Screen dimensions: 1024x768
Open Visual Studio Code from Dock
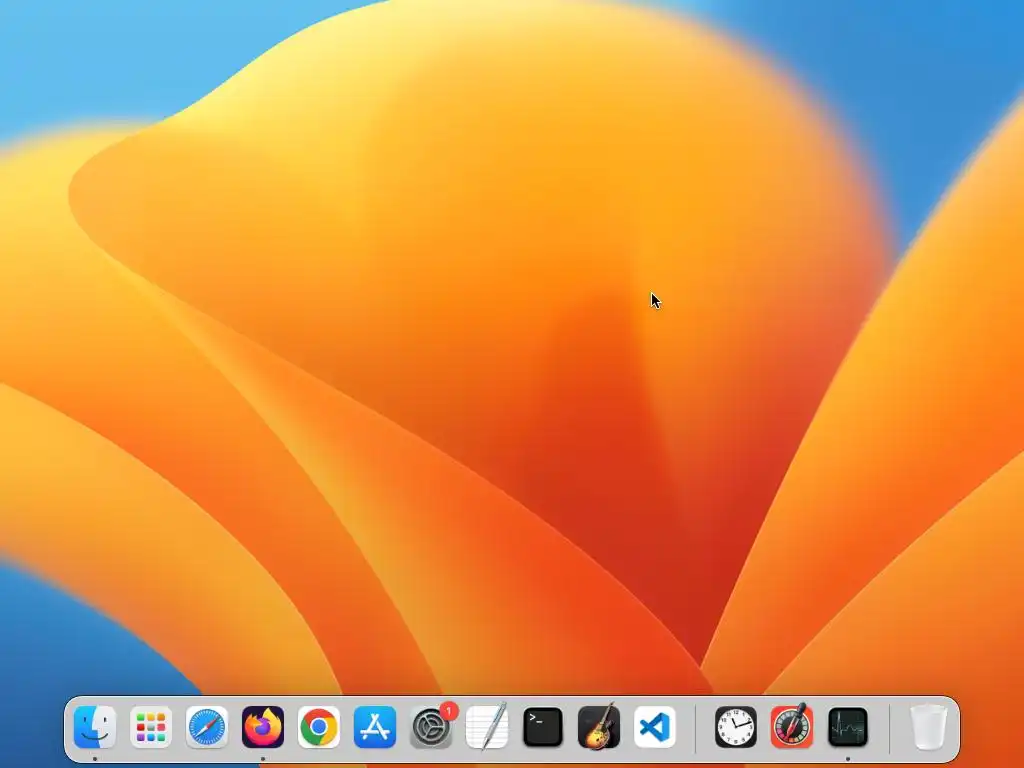[655, 727]
